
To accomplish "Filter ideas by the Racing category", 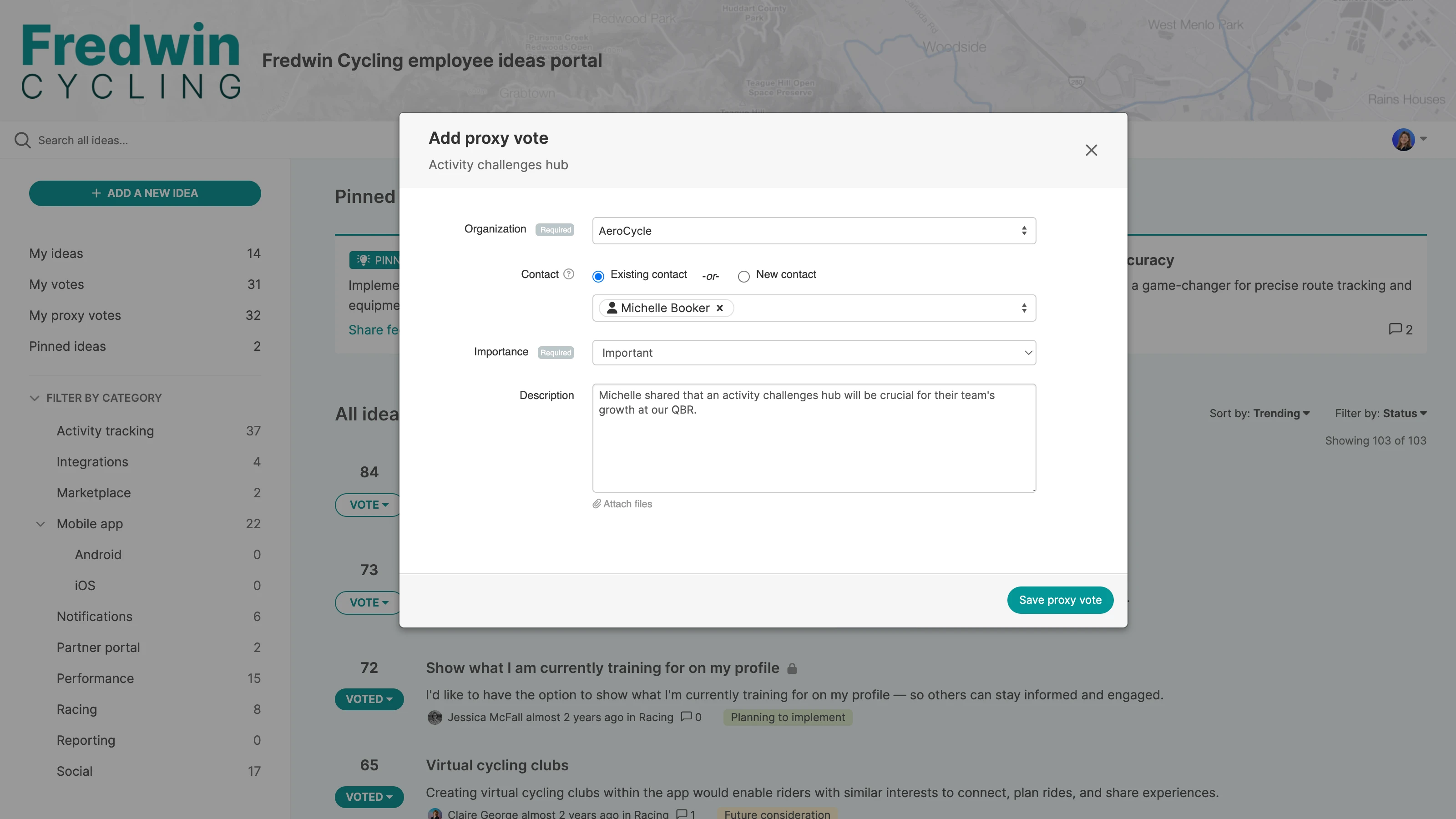I will coord(77,709).
